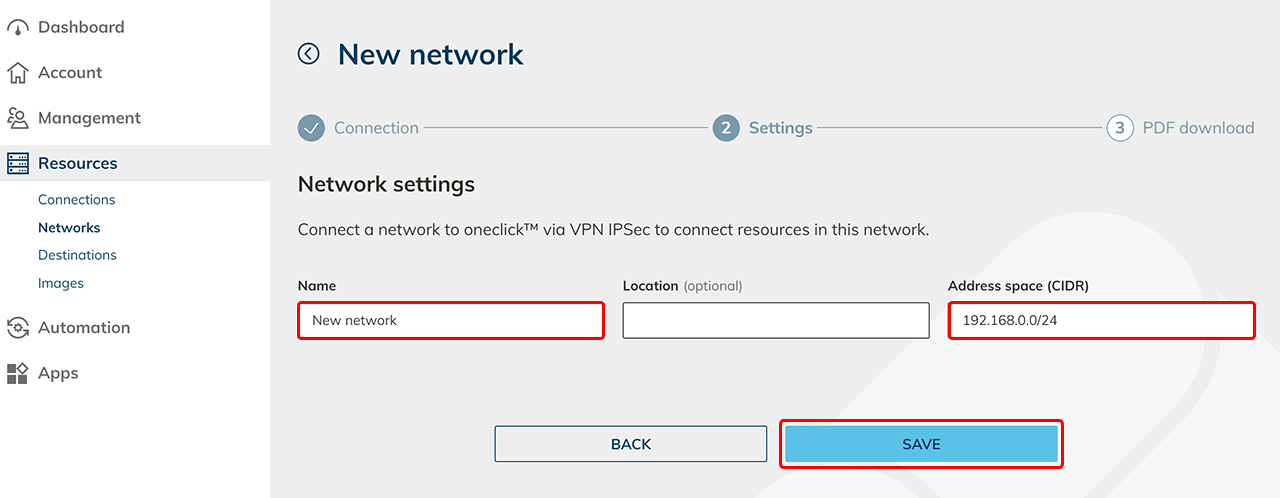Click the Automation gear icon

click(18, 328)
